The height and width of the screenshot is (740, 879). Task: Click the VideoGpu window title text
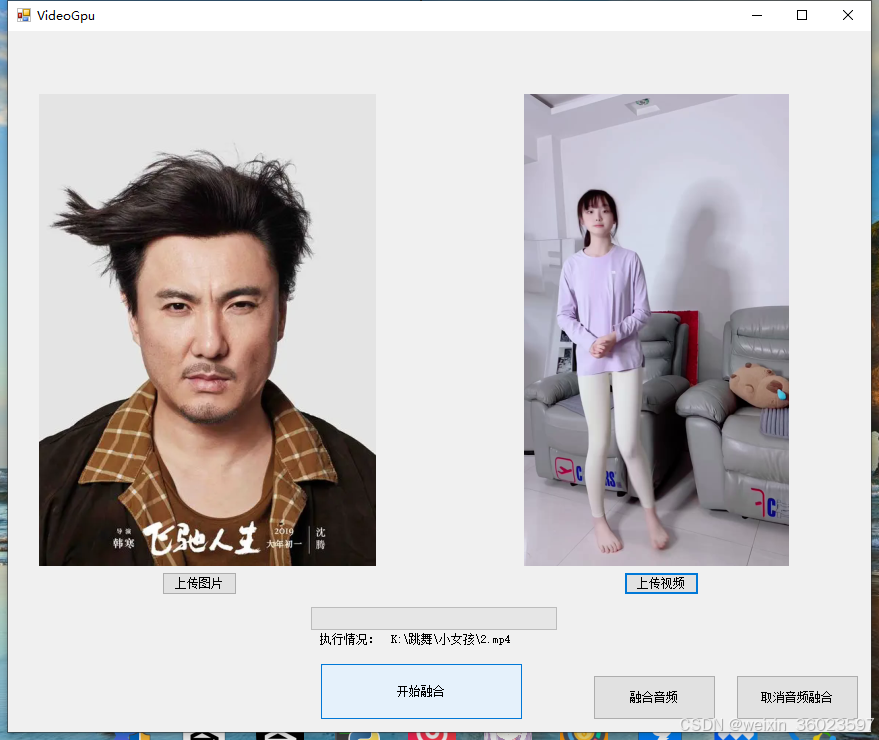(x=66, y=16)
